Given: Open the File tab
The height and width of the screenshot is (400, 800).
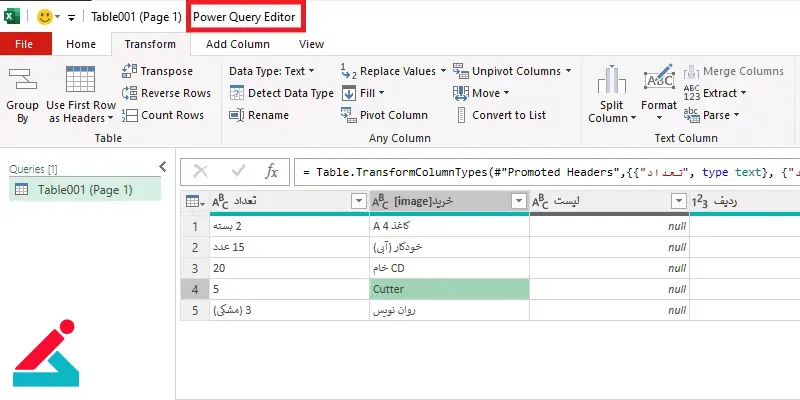Looking at the screenshot, I should 24,44.
